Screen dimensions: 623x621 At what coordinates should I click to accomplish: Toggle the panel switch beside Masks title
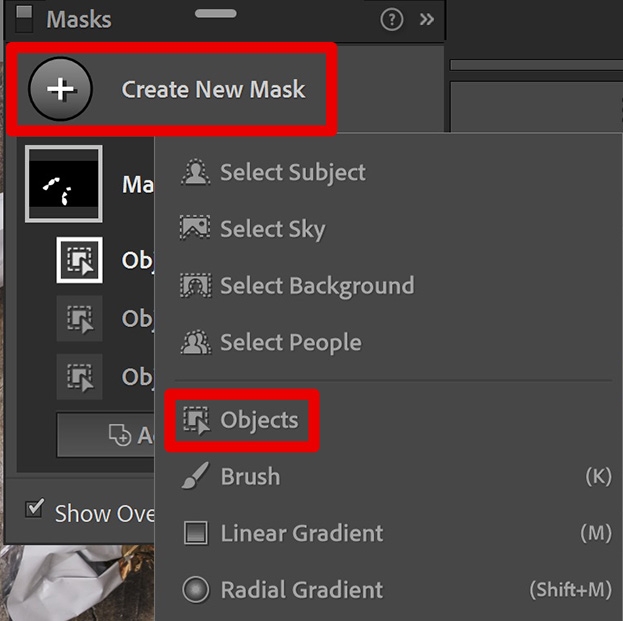(24, 19)
